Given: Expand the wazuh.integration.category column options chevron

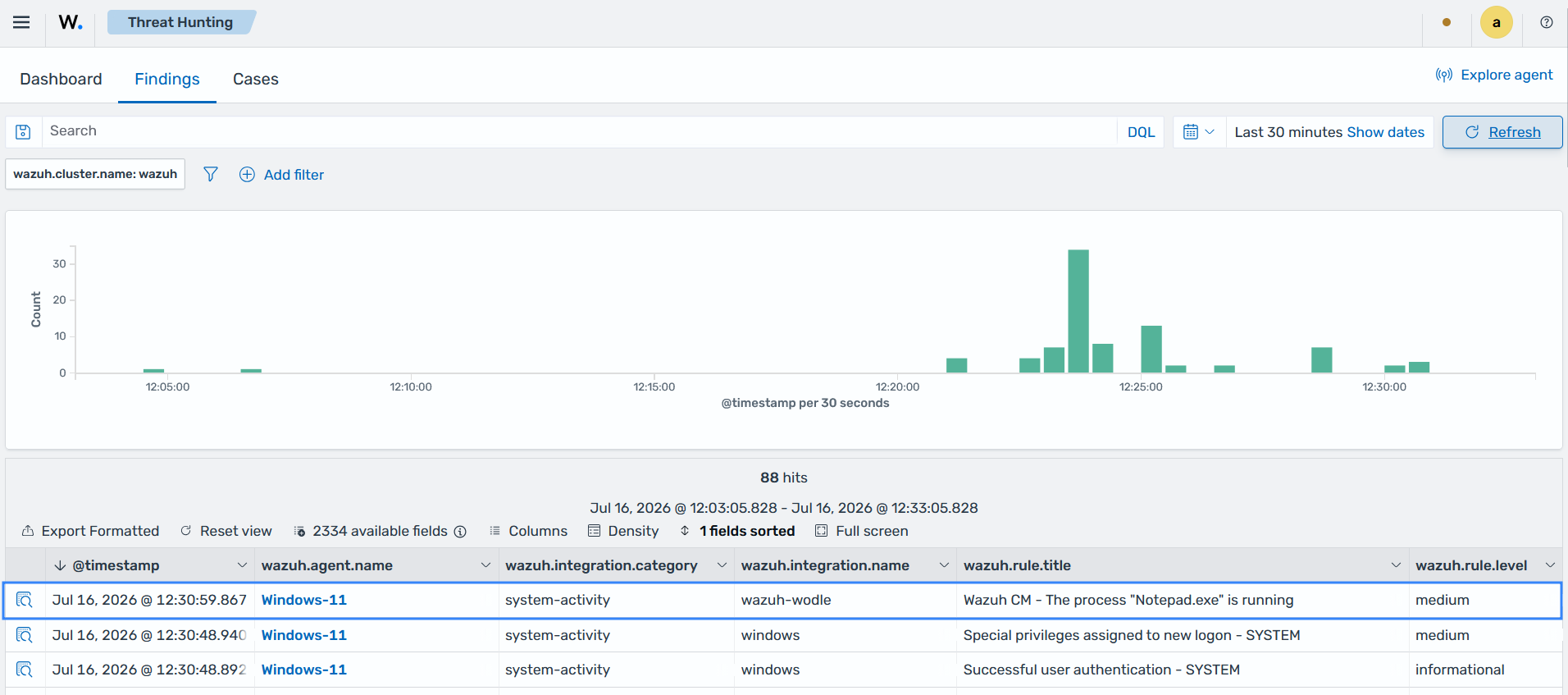Looking at the screenshot, I should pos(722,565).
